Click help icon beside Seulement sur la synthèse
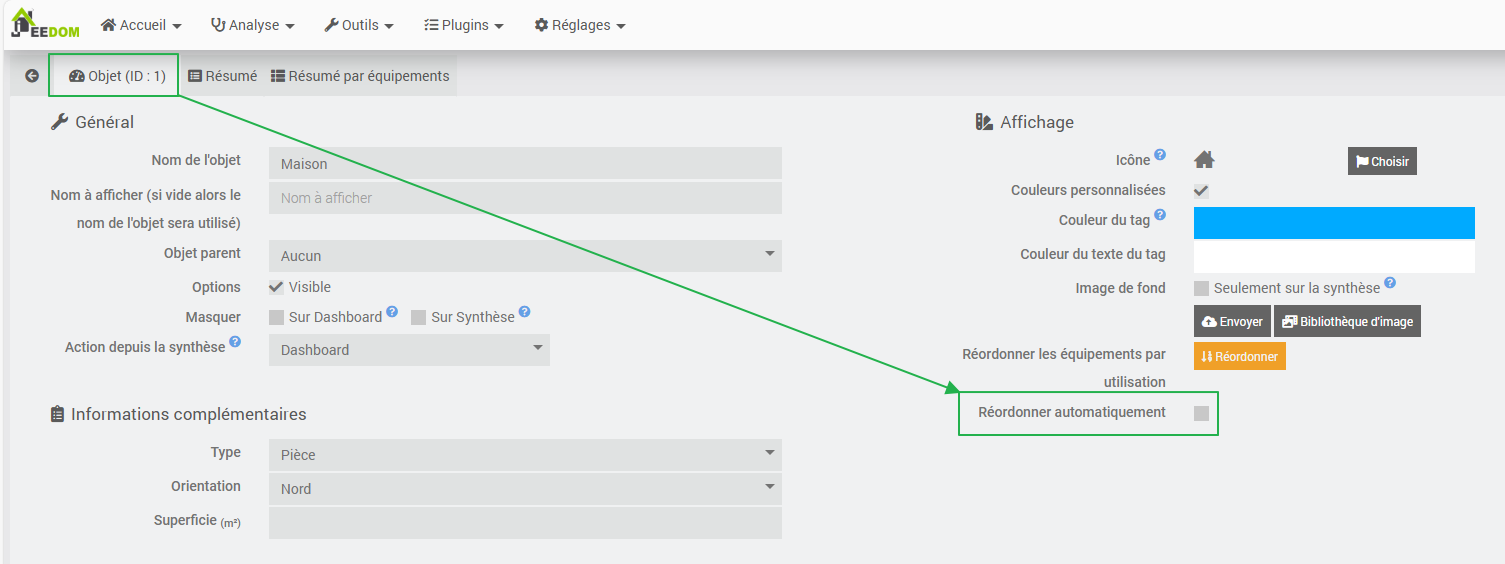The image size is (1505, 564). tap(1390, 284)
